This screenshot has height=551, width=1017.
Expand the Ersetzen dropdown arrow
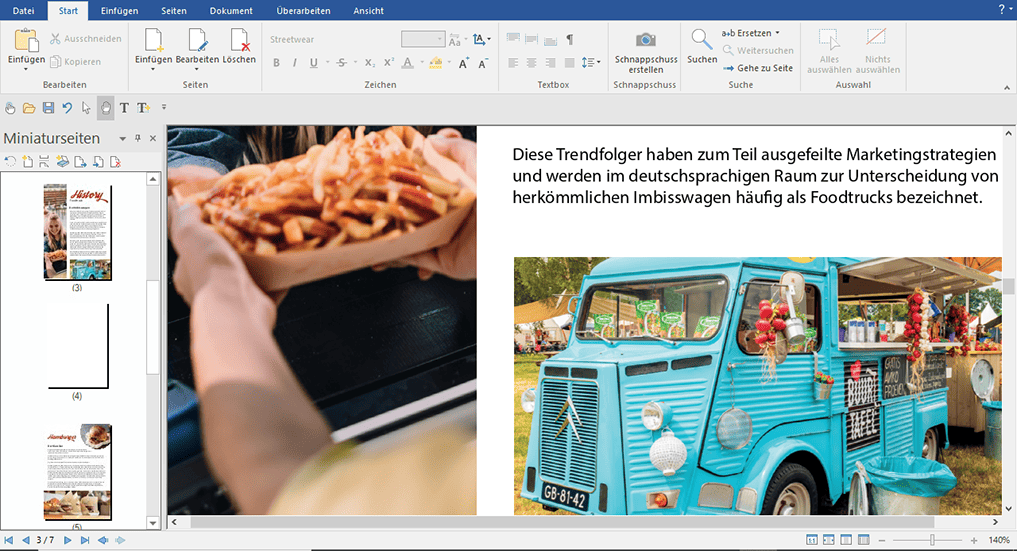click(777, 33)
